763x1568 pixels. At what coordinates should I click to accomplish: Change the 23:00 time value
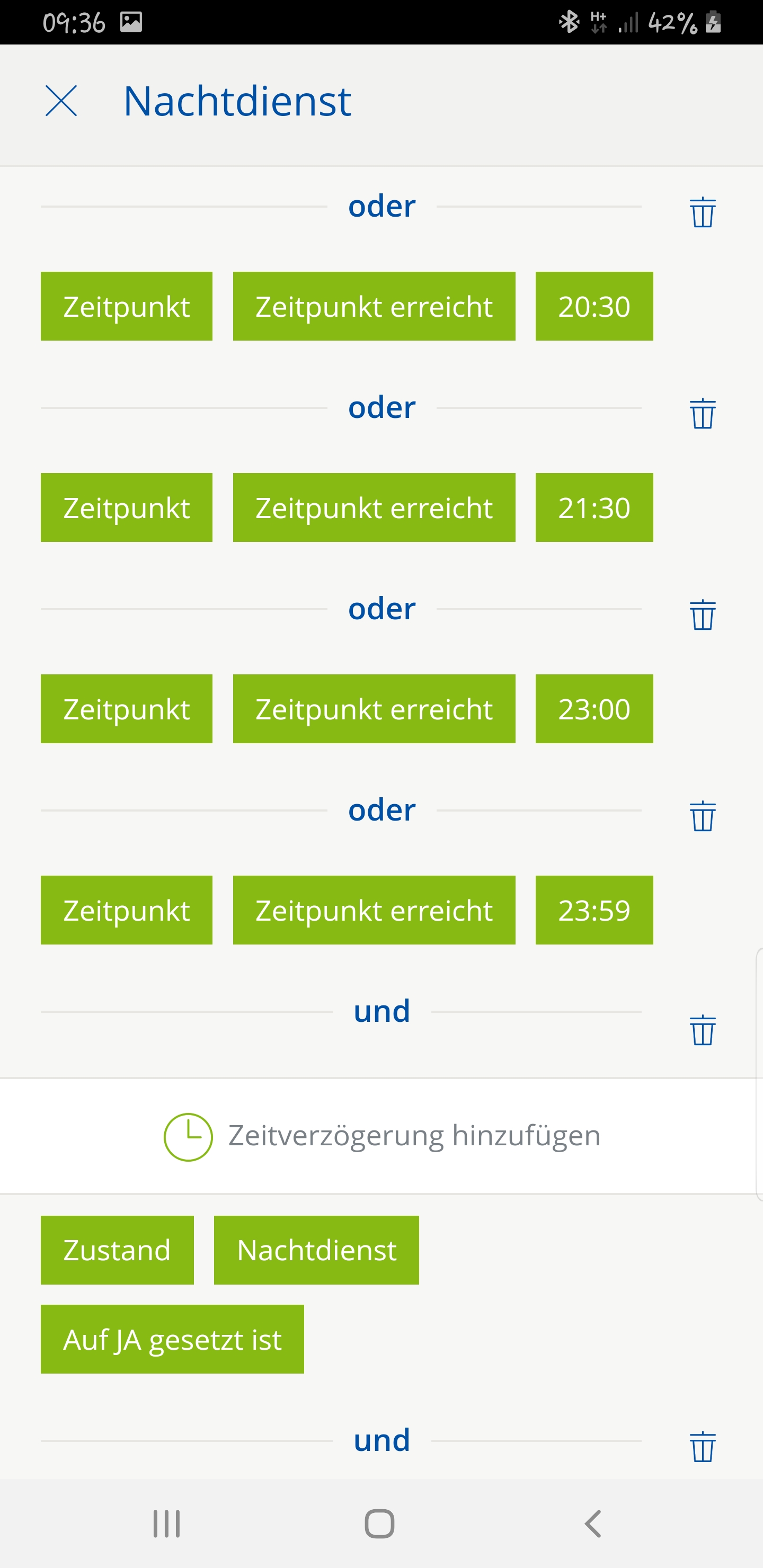594,709
